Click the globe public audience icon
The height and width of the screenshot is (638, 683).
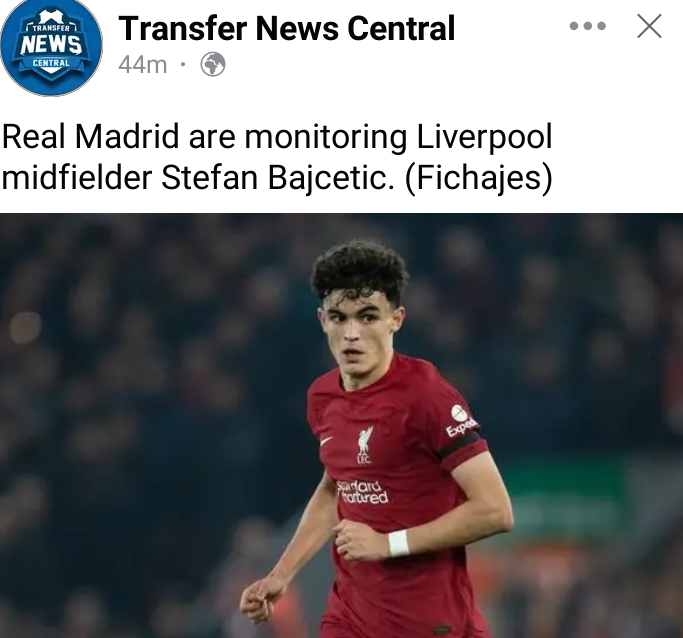coord(213,64)
